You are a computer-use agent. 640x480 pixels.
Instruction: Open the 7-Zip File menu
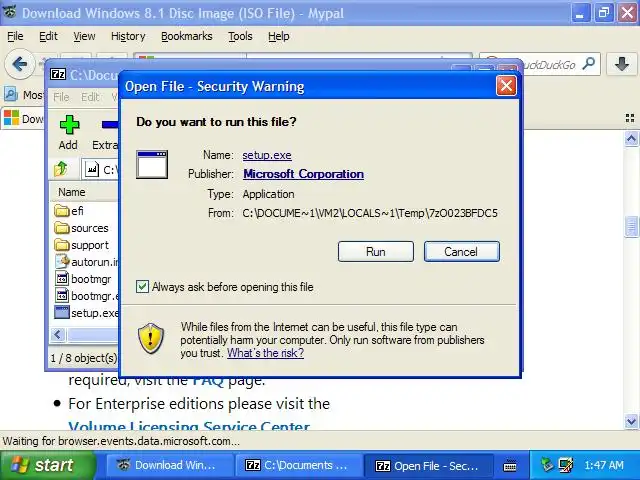(61, 97)
